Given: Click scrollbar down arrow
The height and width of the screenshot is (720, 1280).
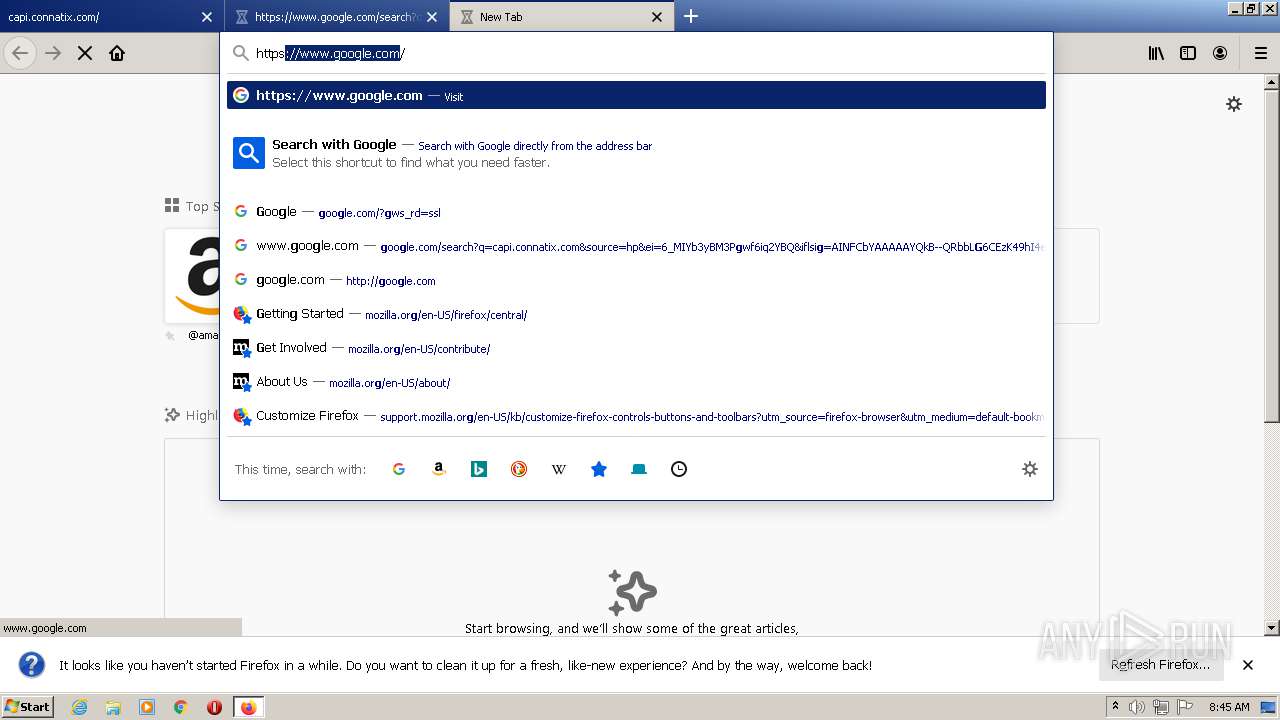Looking at the screenshot, I should 1272,627.
